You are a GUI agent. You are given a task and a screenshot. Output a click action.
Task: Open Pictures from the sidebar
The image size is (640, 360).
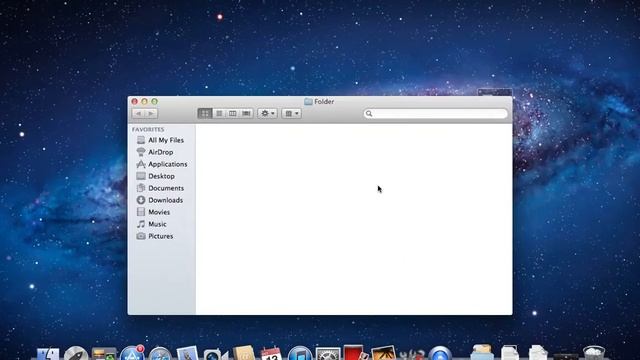click(161, 236)
